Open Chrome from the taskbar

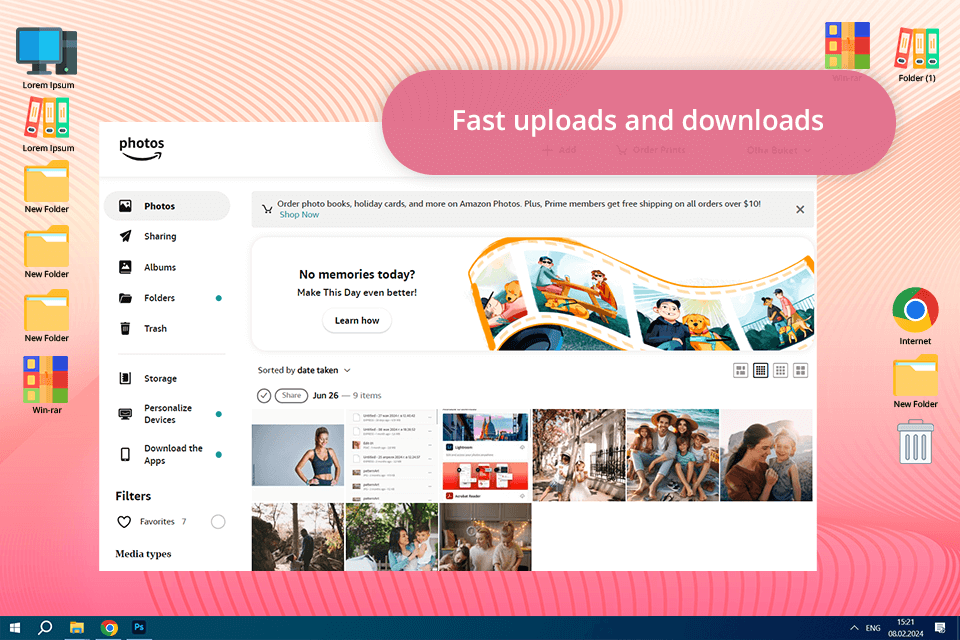[x=109, y=628]
